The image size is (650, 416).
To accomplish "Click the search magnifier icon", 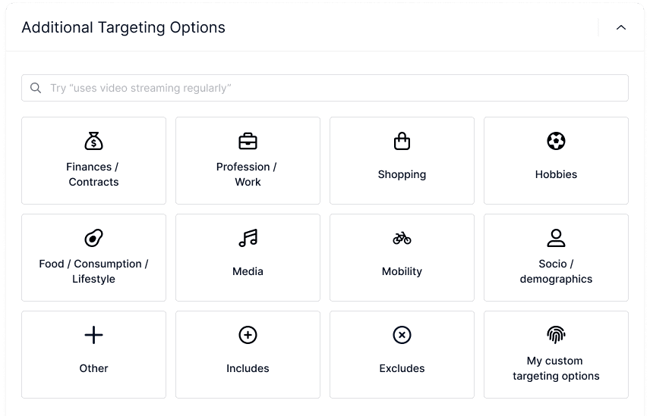I will tap(36, 88).
